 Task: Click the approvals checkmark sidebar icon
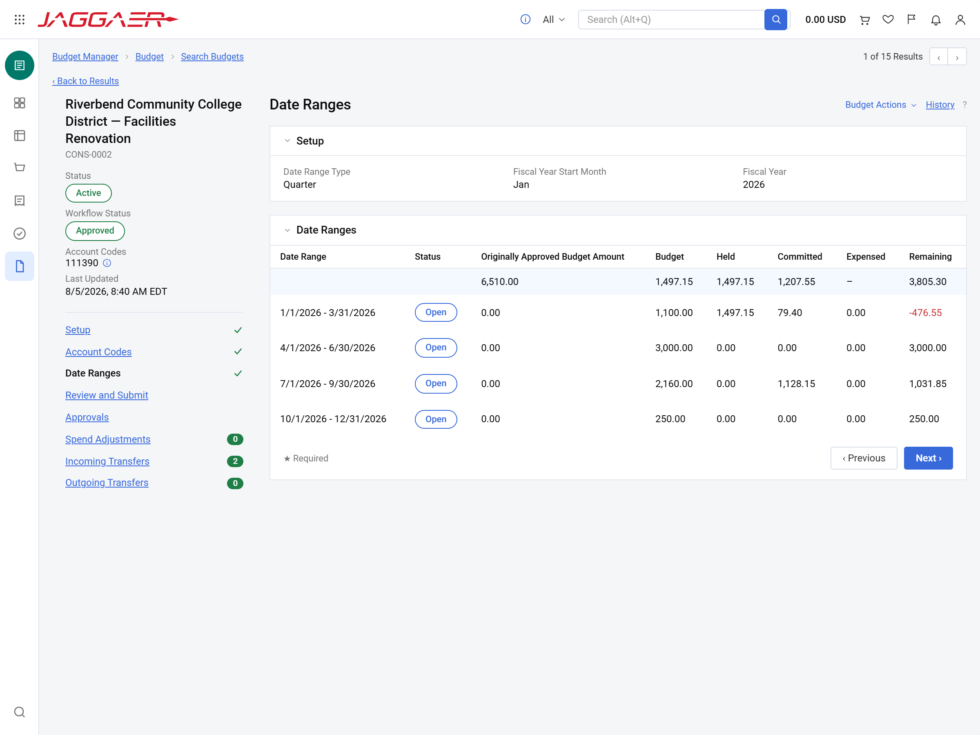(19, 234)
